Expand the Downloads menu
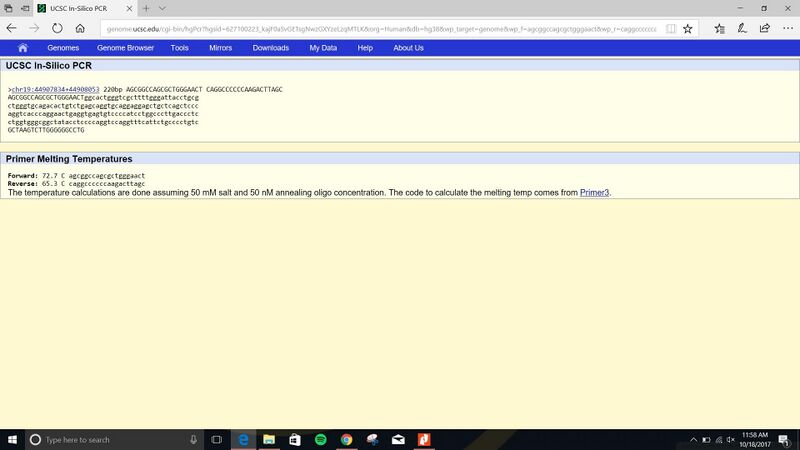Screen dimensions: 800x450 [270, 48]
